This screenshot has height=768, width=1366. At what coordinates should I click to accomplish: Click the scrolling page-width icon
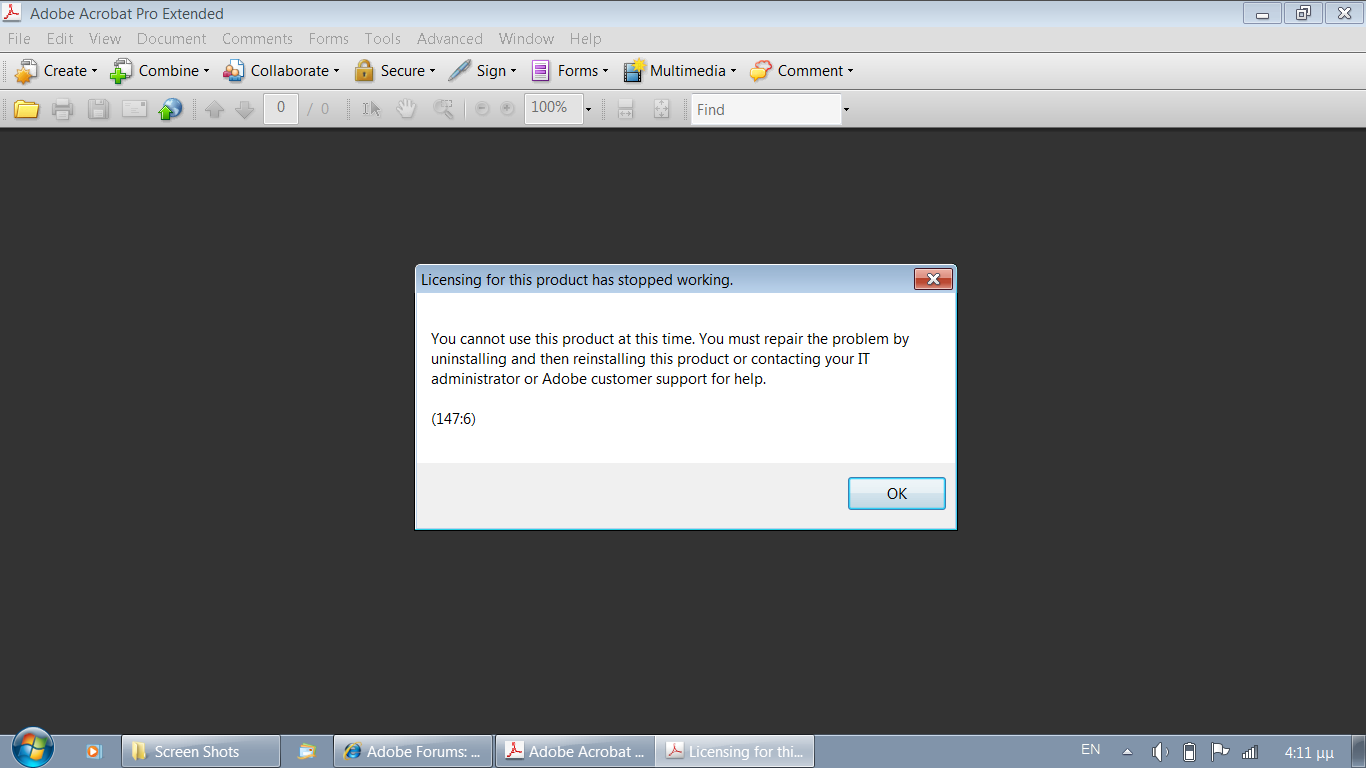626,109
